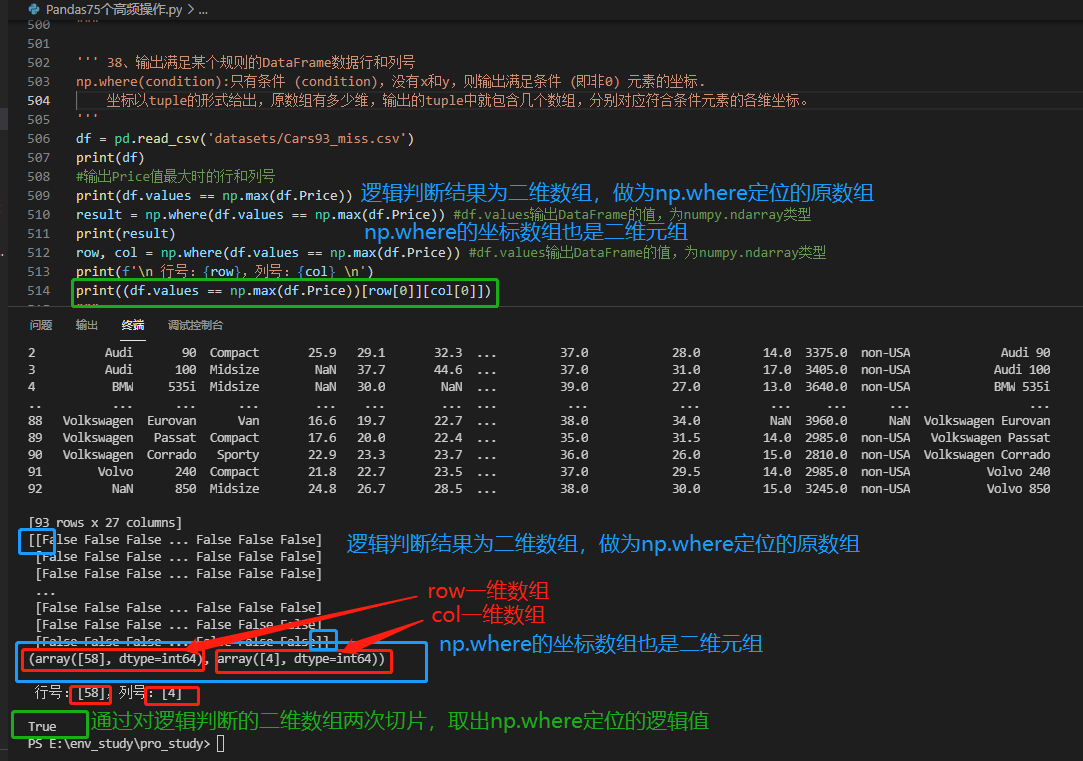The image size is (1083, 761).
Task: Click the terminal value 3960.0
Action: (x=825, y=421)
